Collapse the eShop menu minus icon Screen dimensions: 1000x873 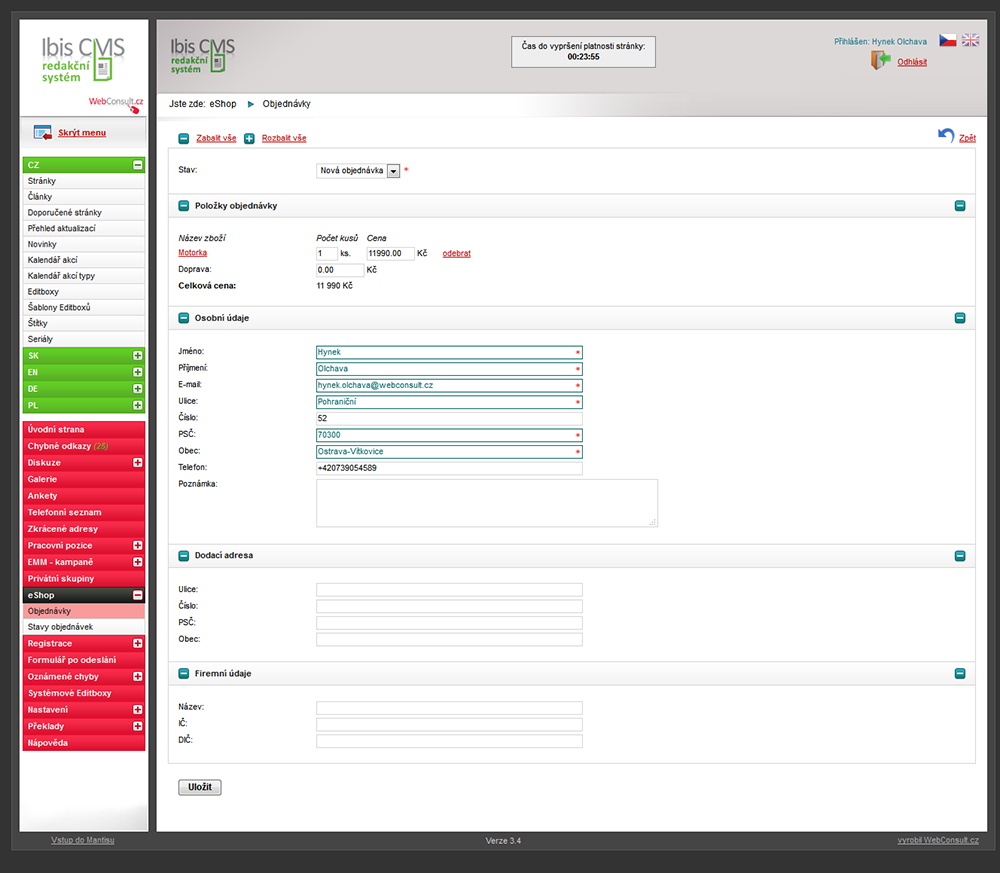[x=137, y=596]
